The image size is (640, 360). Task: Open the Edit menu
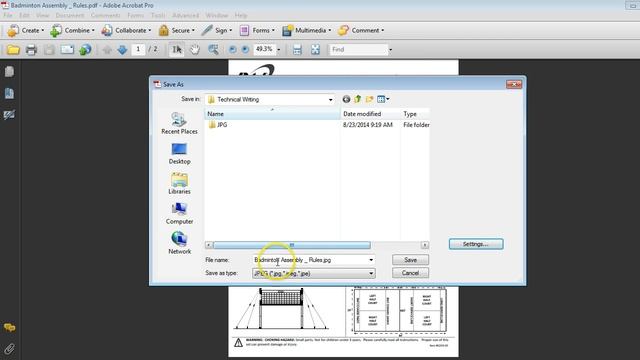(24, 16)
